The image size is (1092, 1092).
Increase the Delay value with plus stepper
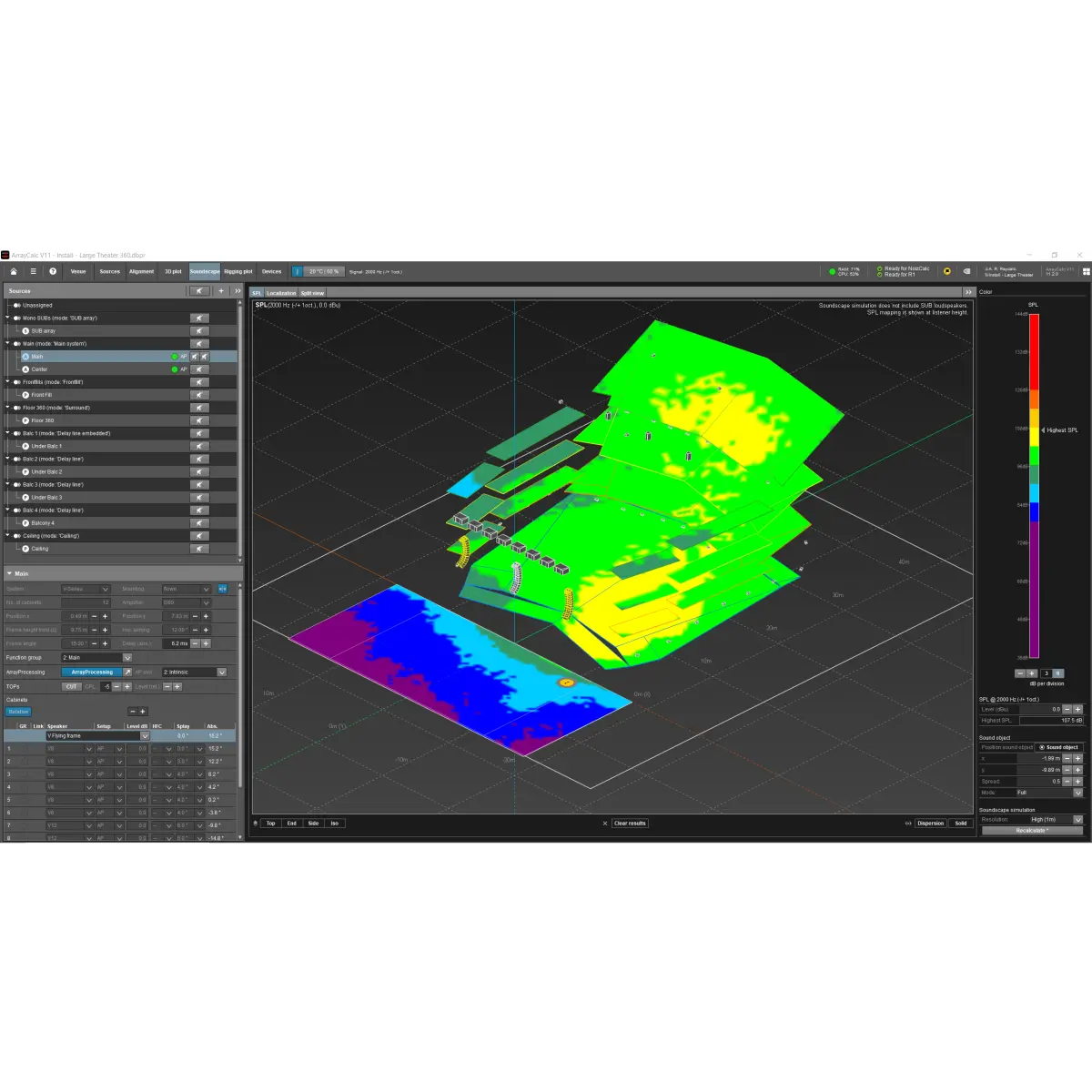click(207, 643)
